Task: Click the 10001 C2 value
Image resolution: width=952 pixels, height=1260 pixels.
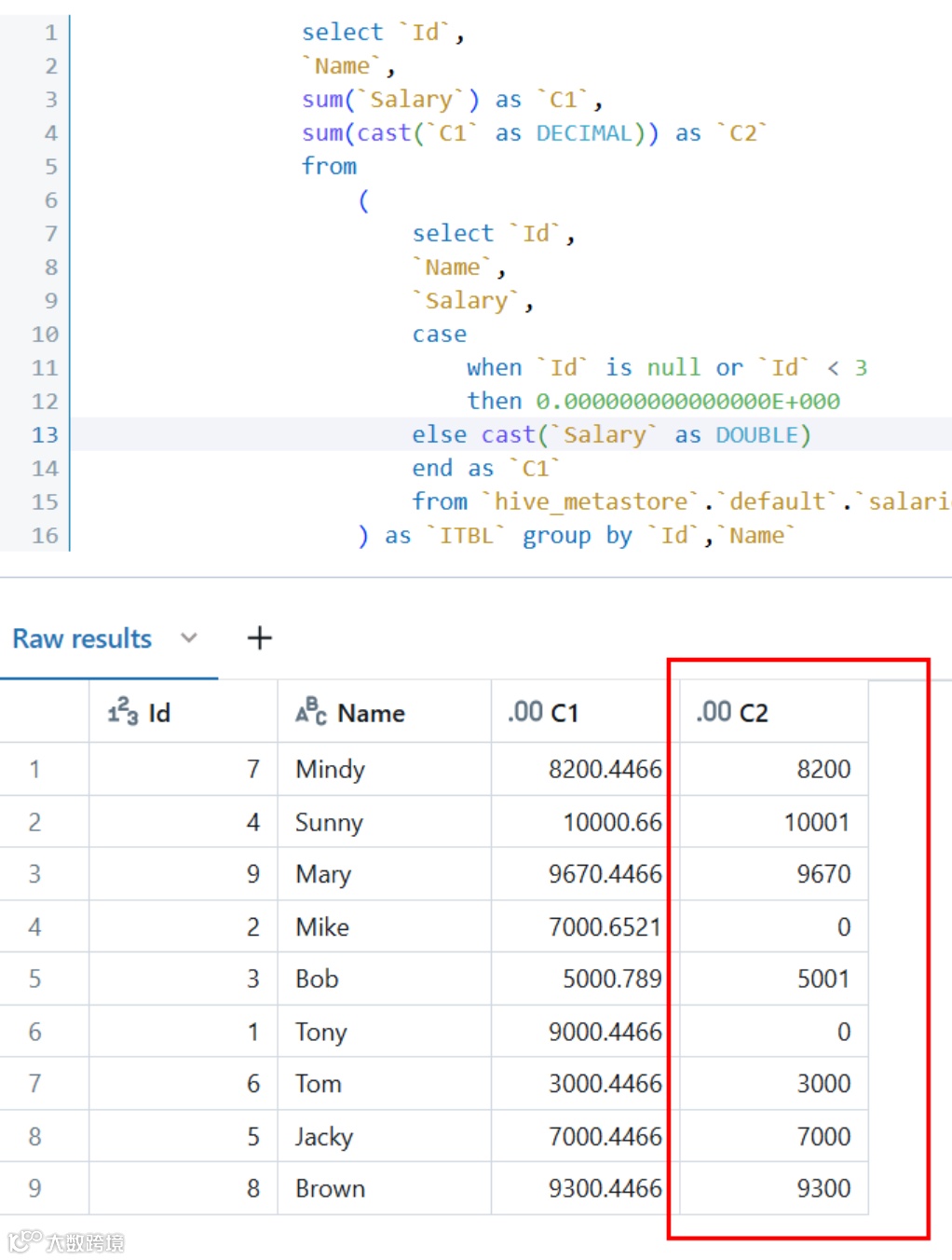Action: pos(817,822)
